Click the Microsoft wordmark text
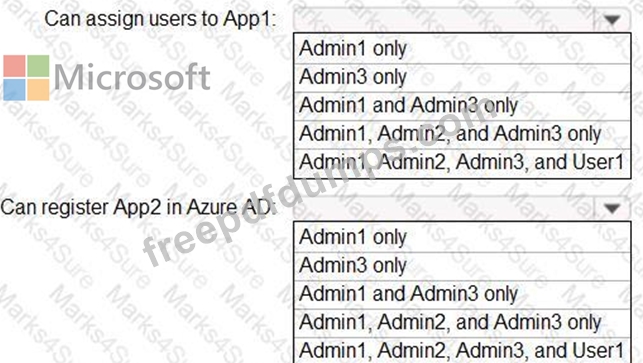The image size is (643, 363). 132,77
